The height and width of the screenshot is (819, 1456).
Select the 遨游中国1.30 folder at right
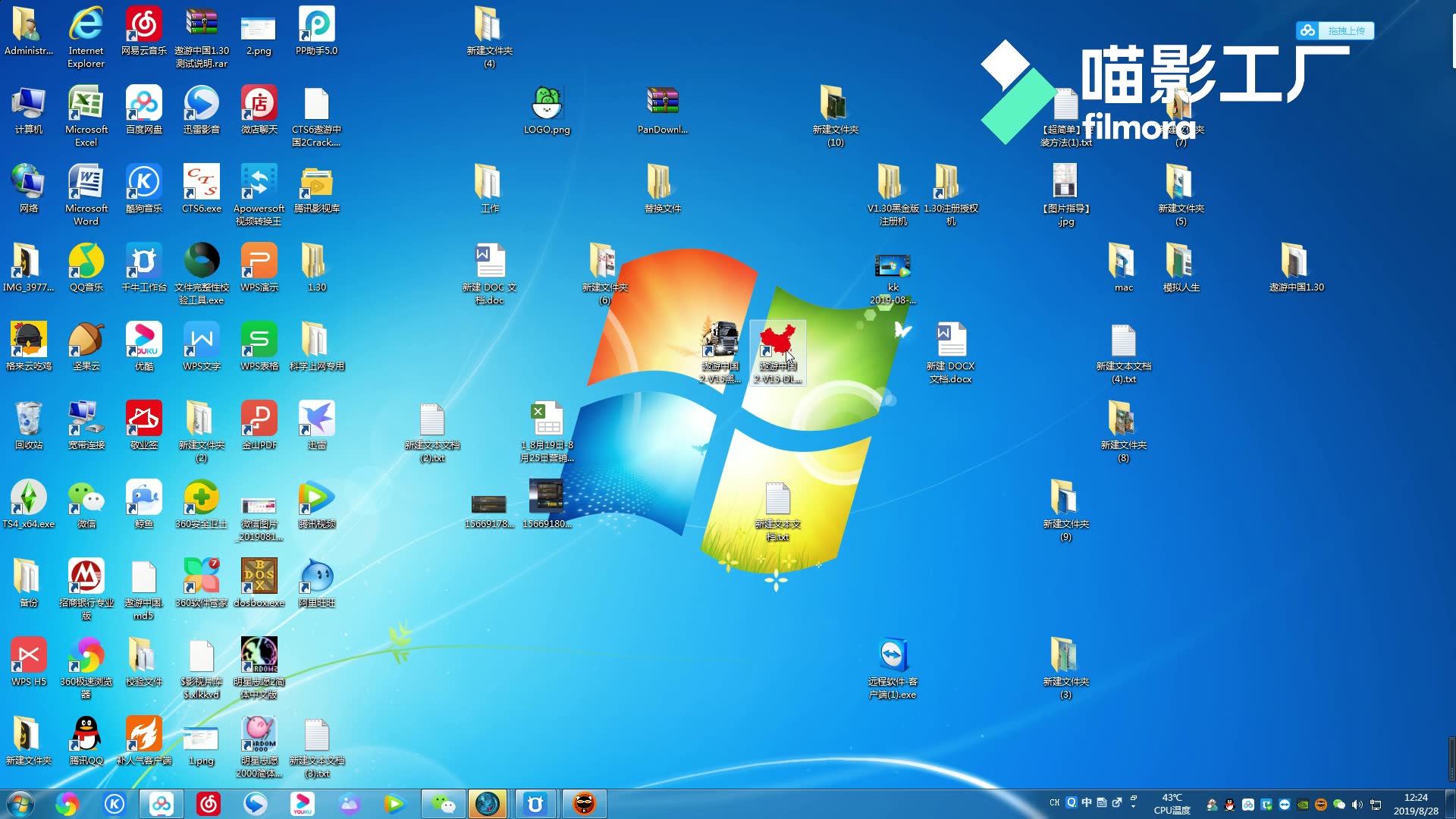(x=1296, y=268)
